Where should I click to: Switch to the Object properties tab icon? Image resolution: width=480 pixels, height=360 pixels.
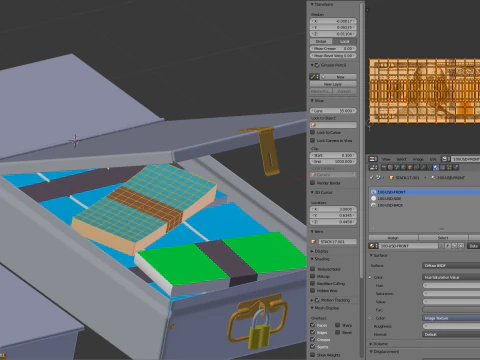[x=410, y=167]
